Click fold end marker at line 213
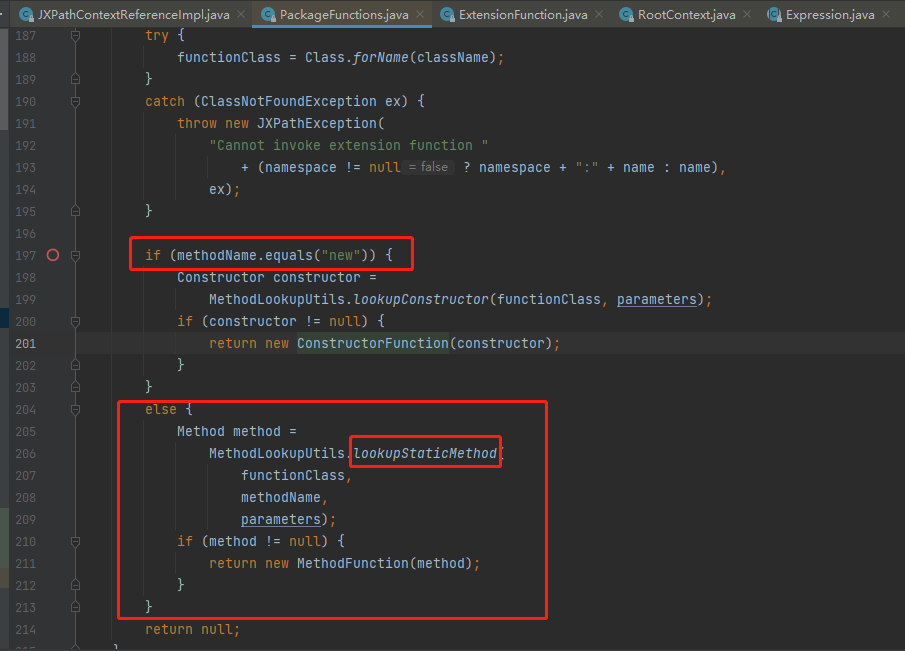This screenshot has width=905, height=651. [x=75, y=607]
